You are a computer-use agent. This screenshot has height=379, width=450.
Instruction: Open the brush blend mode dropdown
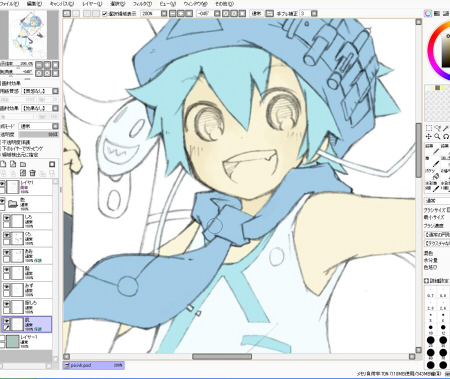coord(437,201)
